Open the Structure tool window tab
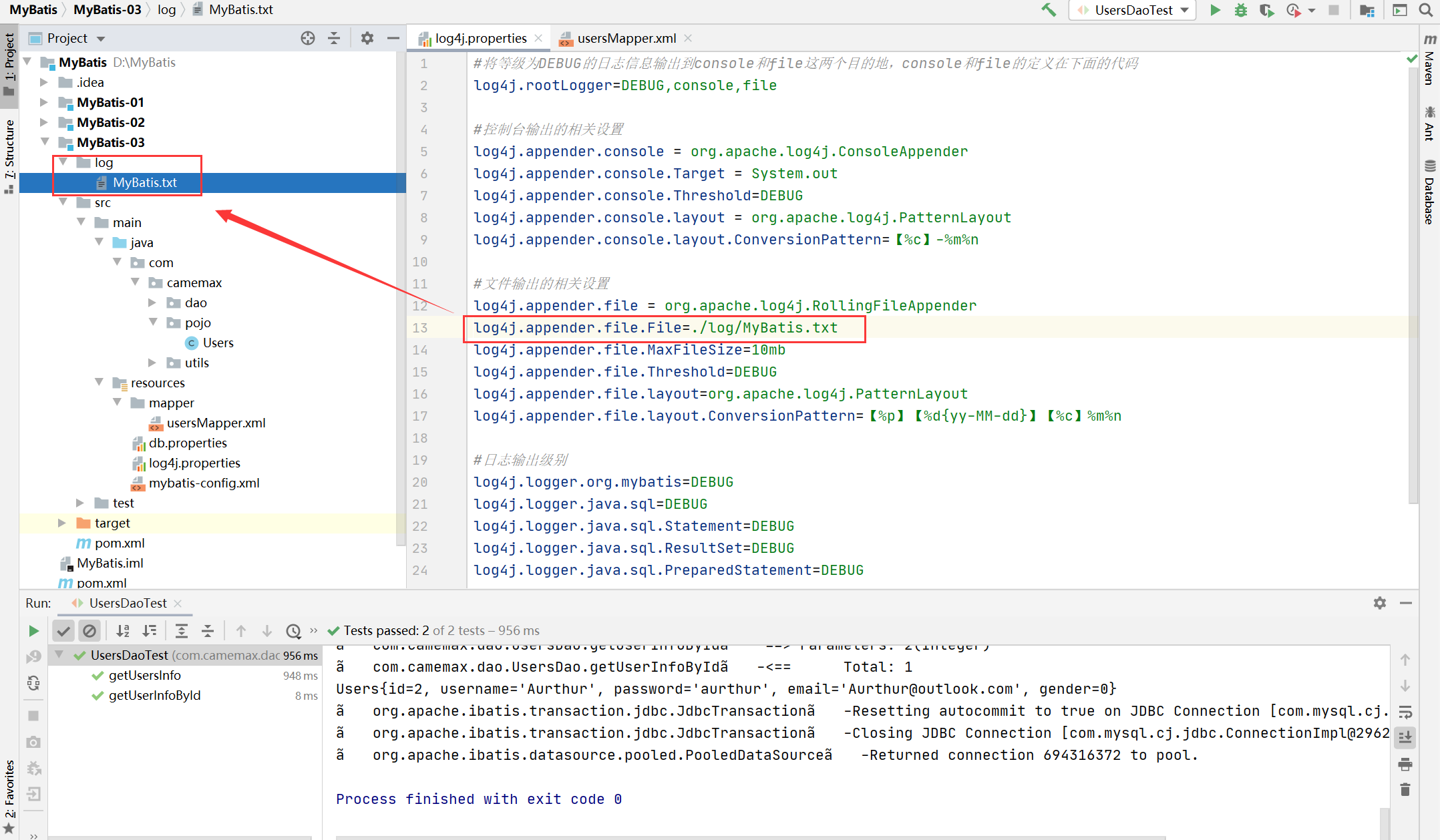 point(9,157)
